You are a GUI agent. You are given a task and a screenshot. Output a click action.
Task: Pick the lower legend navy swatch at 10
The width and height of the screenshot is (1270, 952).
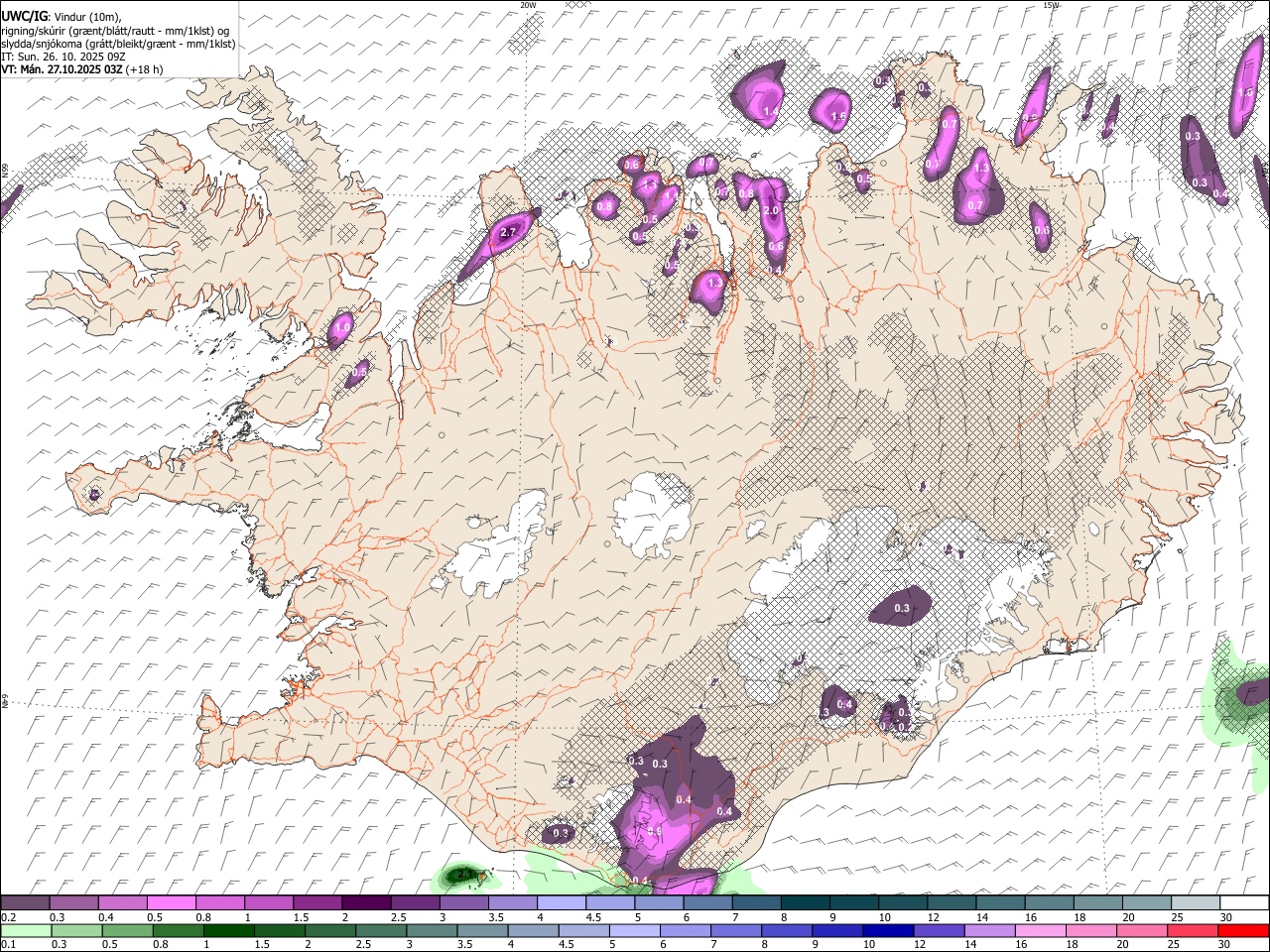pyautogui.click(x=888, y=930)
